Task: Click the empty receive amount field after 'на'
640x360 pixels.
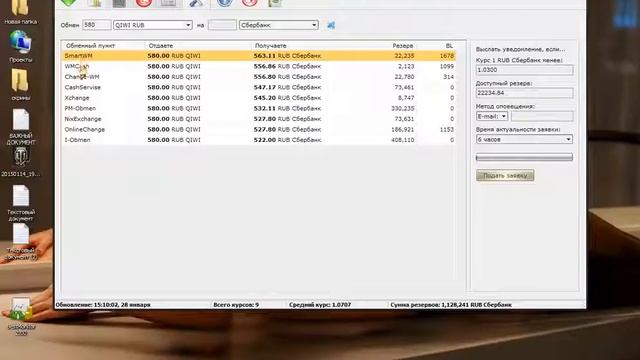Action: [222, 25]
